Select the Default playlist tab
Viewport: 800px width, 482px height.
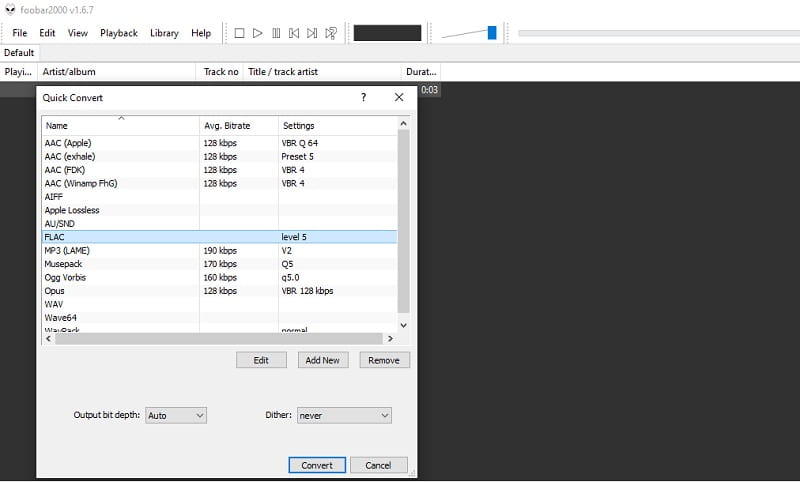pos(19,53)
